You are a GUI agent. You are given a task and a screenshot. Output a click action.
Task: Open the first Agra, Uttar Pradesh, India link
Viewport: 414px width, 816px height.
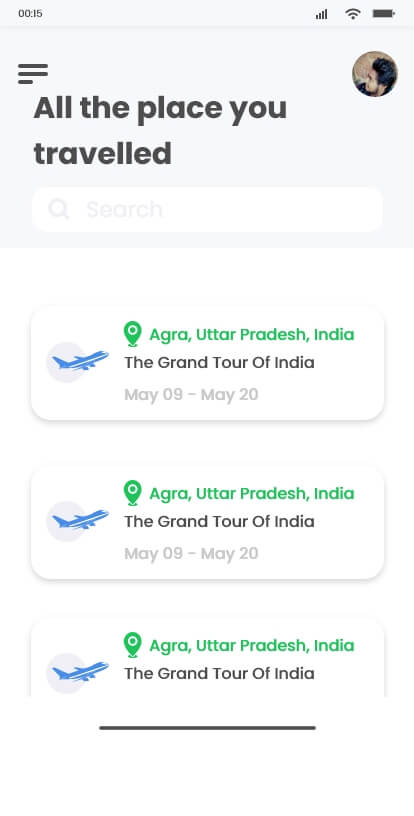pyautogui.click(x=252, y=335)
